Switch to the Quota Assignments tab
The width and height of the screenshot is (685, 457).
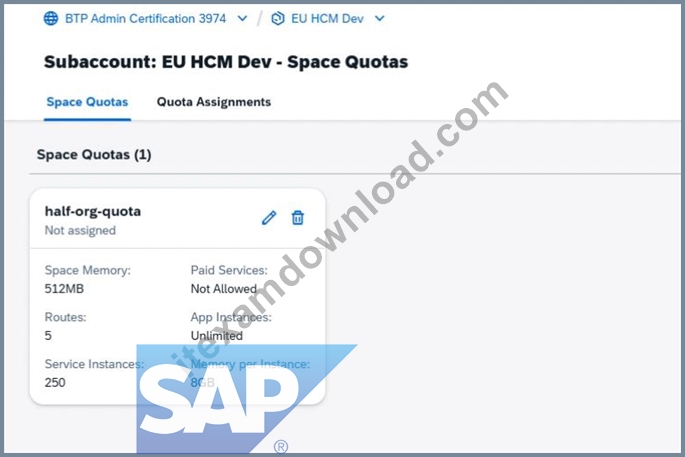tap(214, 102)
